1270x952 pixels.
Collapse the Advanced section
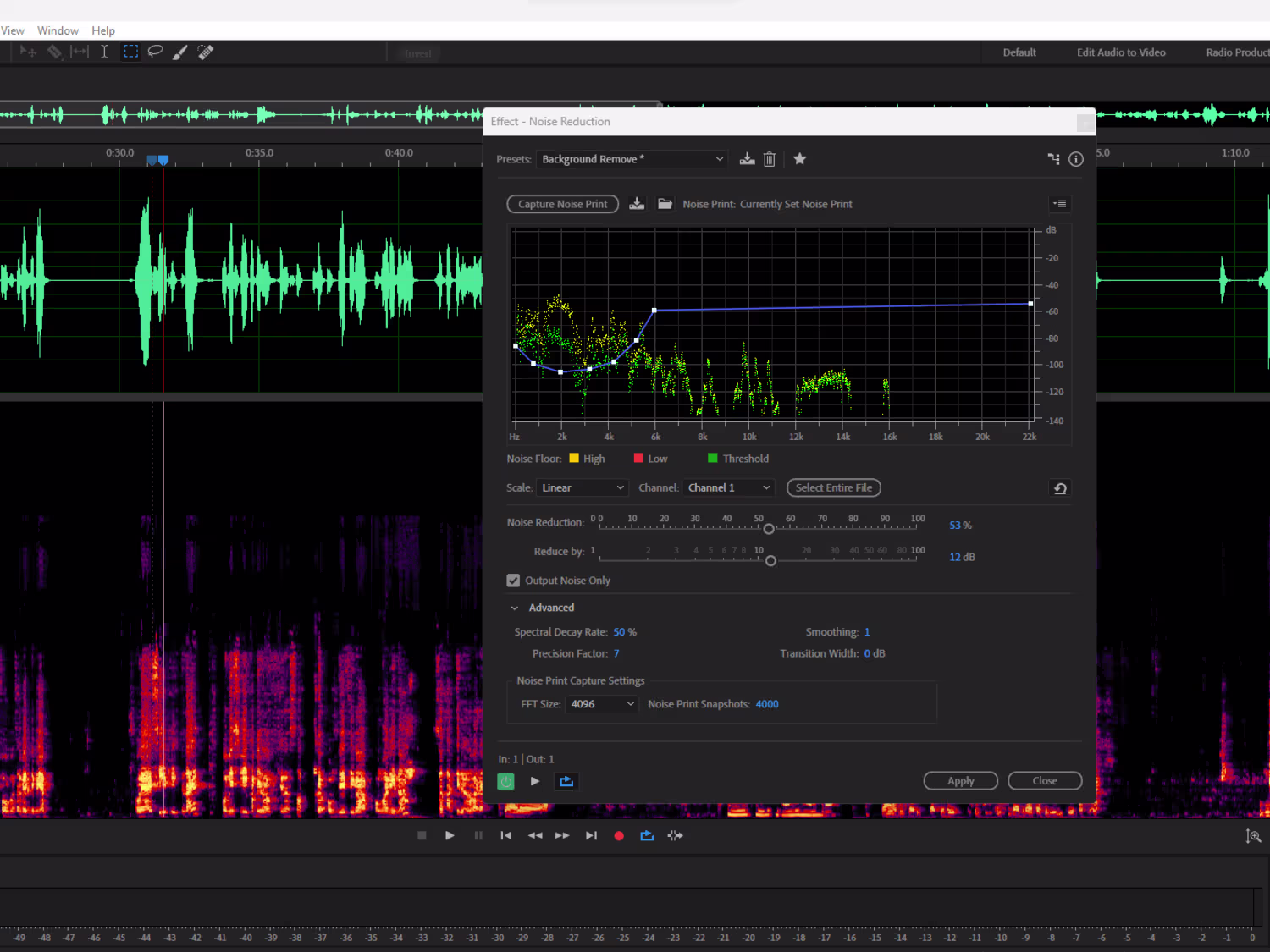(x=515, y=608)
